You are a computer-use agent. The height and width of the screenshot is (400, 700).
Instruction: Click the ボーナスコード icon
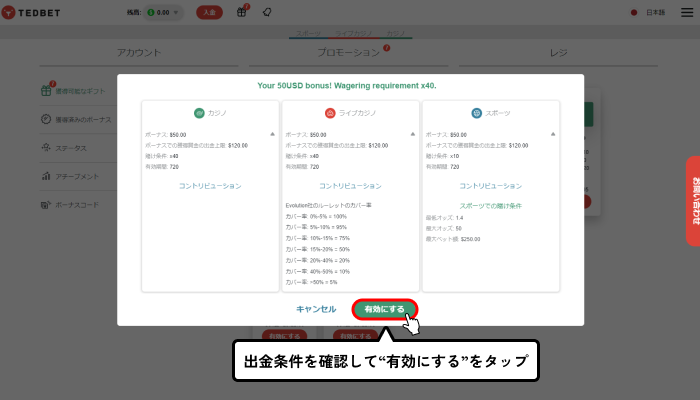(x=46, y=204)
